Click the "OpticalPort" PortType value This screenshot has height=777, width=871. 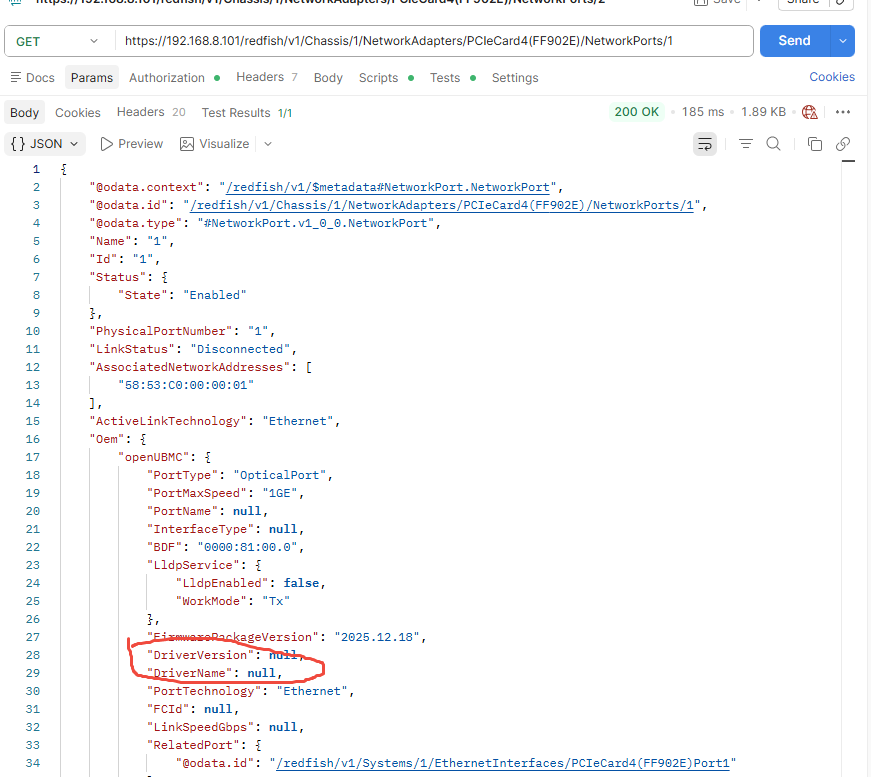click(x=279, y=475)
